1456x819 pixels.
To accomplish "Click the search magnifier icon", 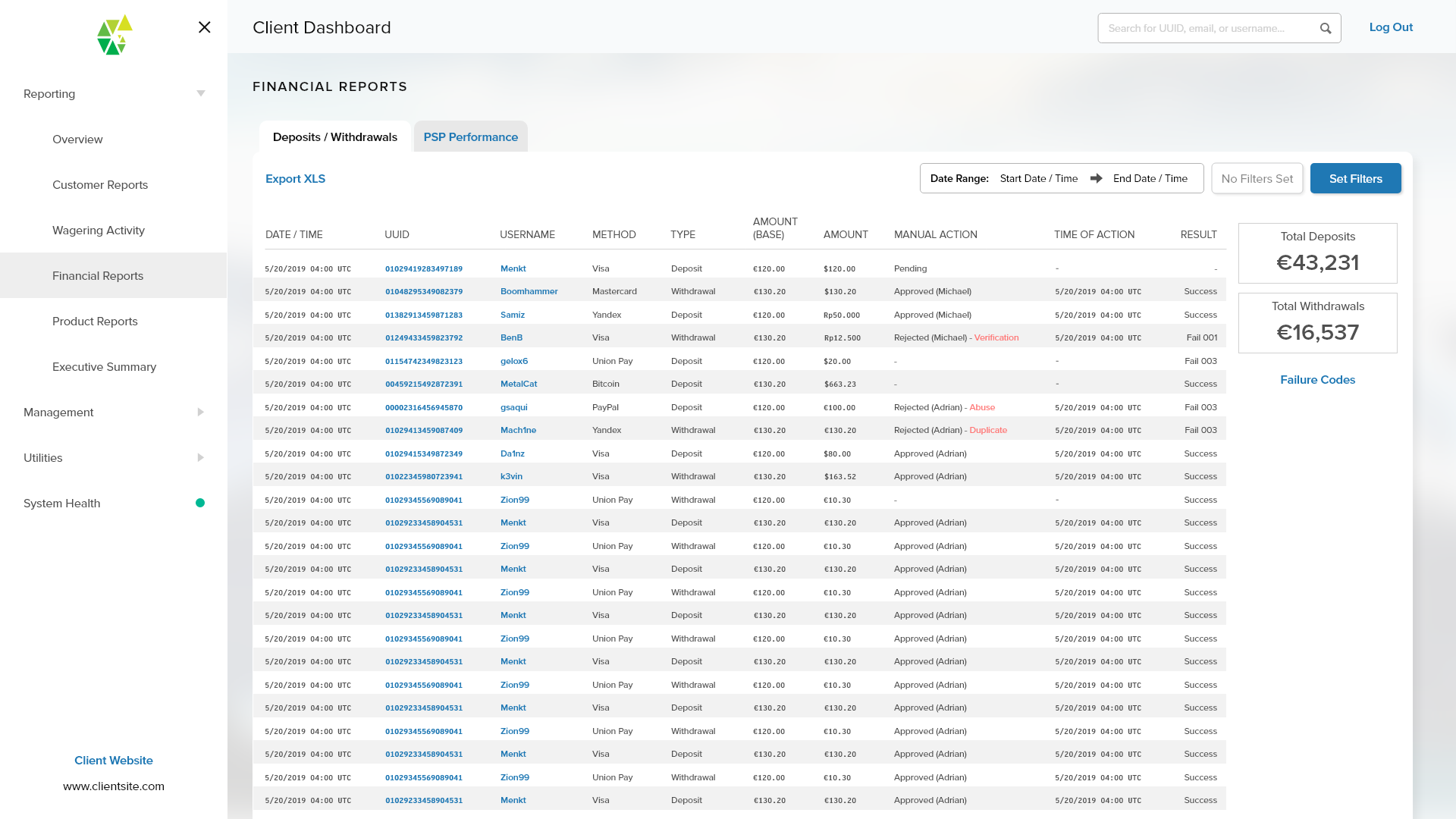I will tap(1325, 28).
